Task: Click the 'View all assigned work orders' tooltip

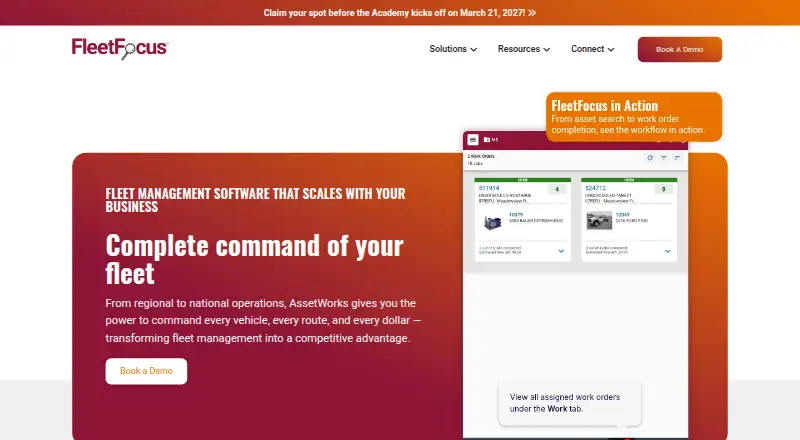Action: coord(570,403)
